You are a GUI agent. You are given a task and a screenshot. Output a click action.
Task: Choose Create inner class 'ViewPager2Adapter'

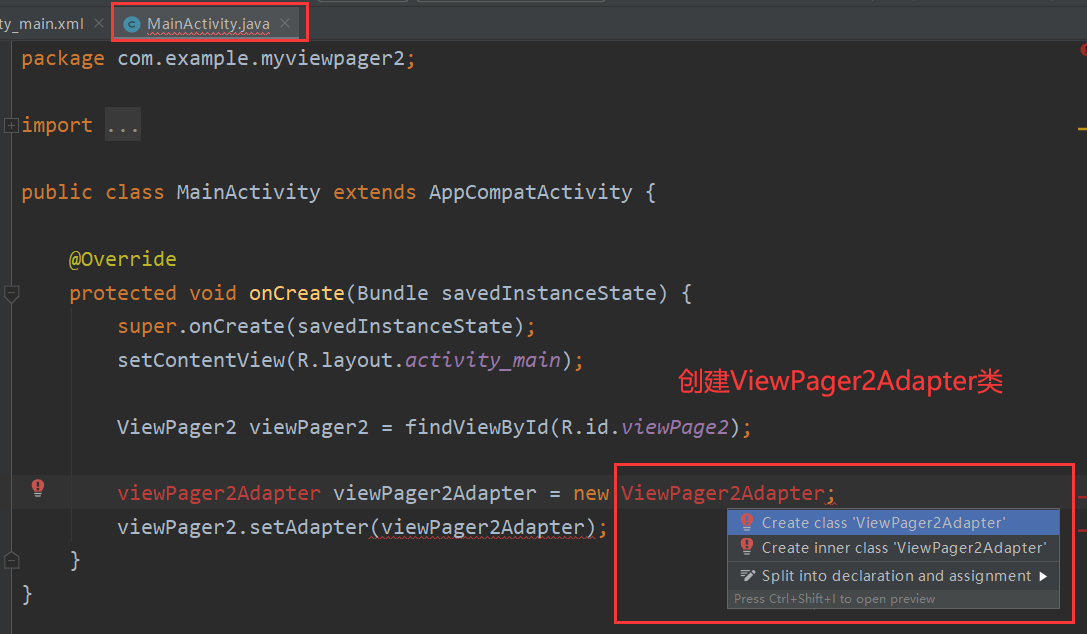pos(893,547)
